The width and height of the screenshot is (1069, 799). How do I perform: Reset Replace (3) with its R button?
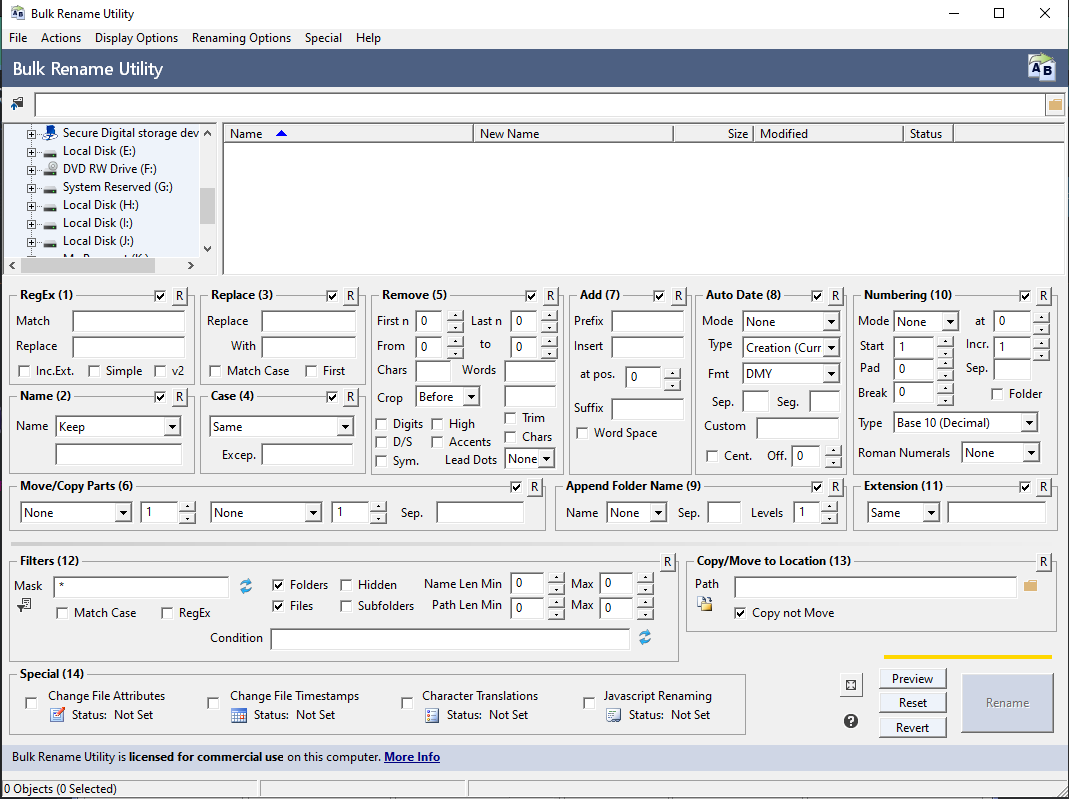click(350, 296)
